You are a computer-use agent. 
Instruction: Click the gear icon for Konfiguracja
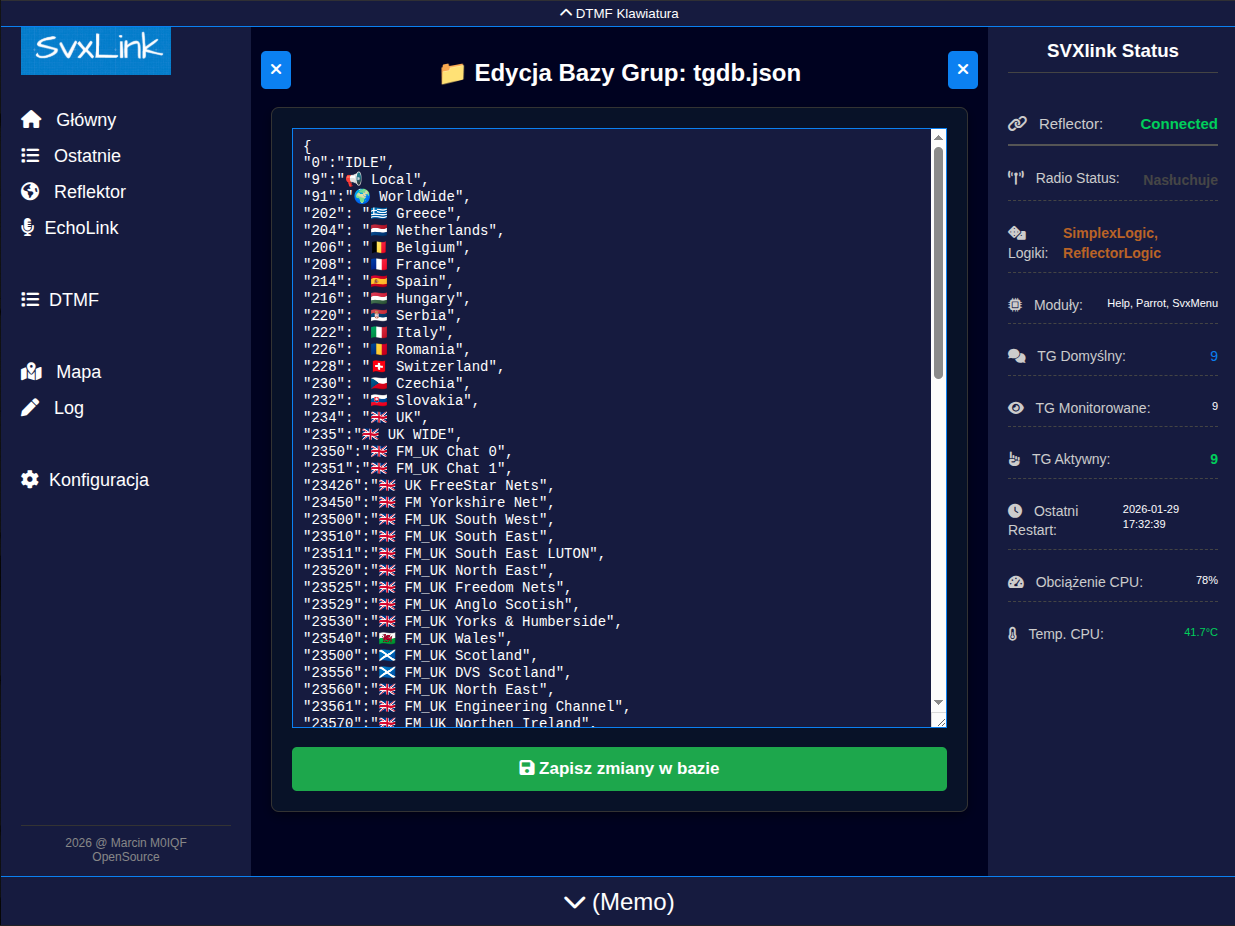coord(31,480)
